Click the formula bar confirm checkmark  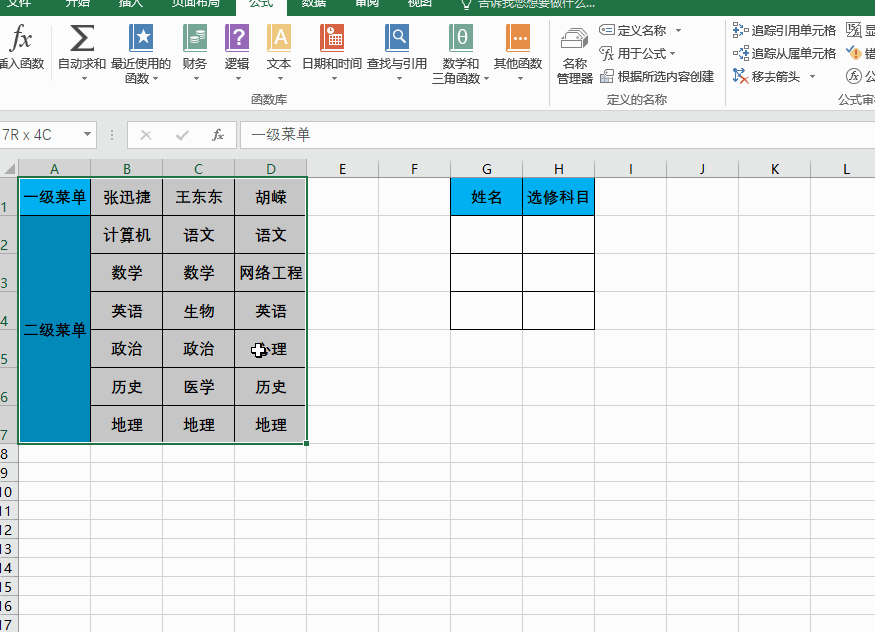click(x=182, y=135)
